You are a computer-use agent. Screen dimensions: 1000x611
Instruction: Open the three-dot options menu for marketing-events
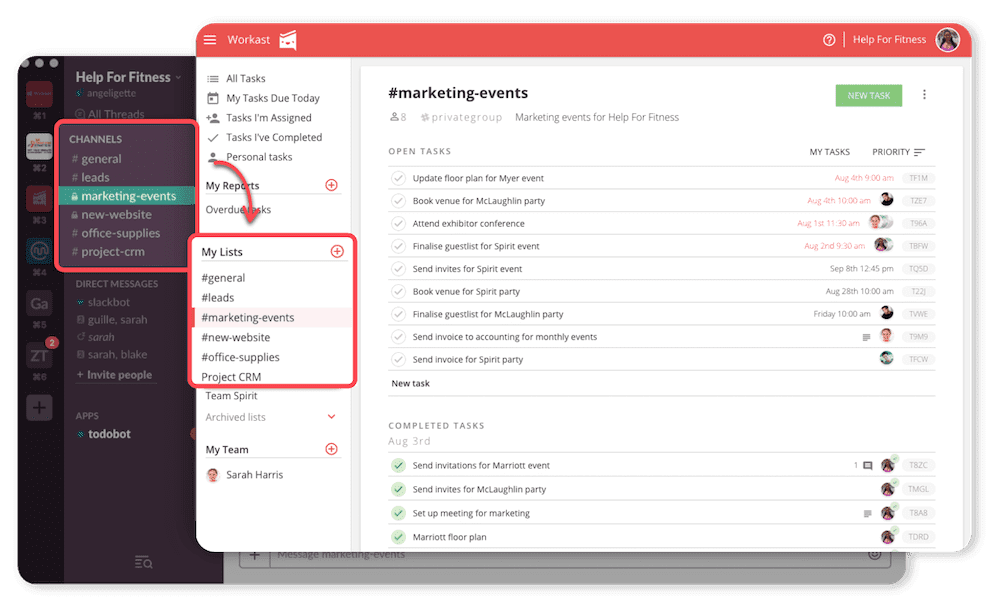924,95
